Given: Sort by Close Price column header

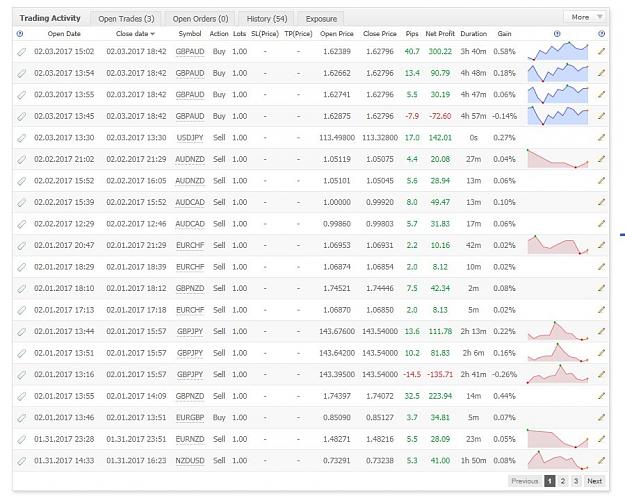Looking at the screenshot, I should coord(380,34).
